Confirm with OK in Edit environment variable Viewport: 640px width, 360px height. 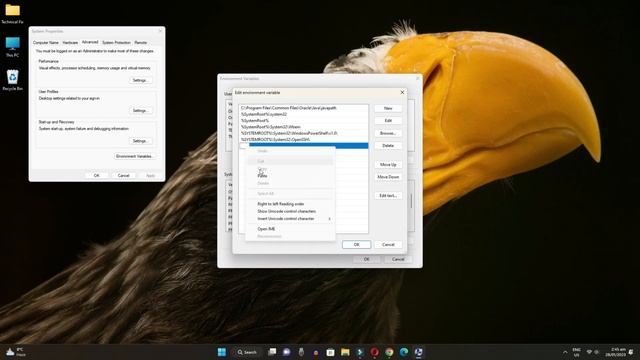(x=356, y=244)
